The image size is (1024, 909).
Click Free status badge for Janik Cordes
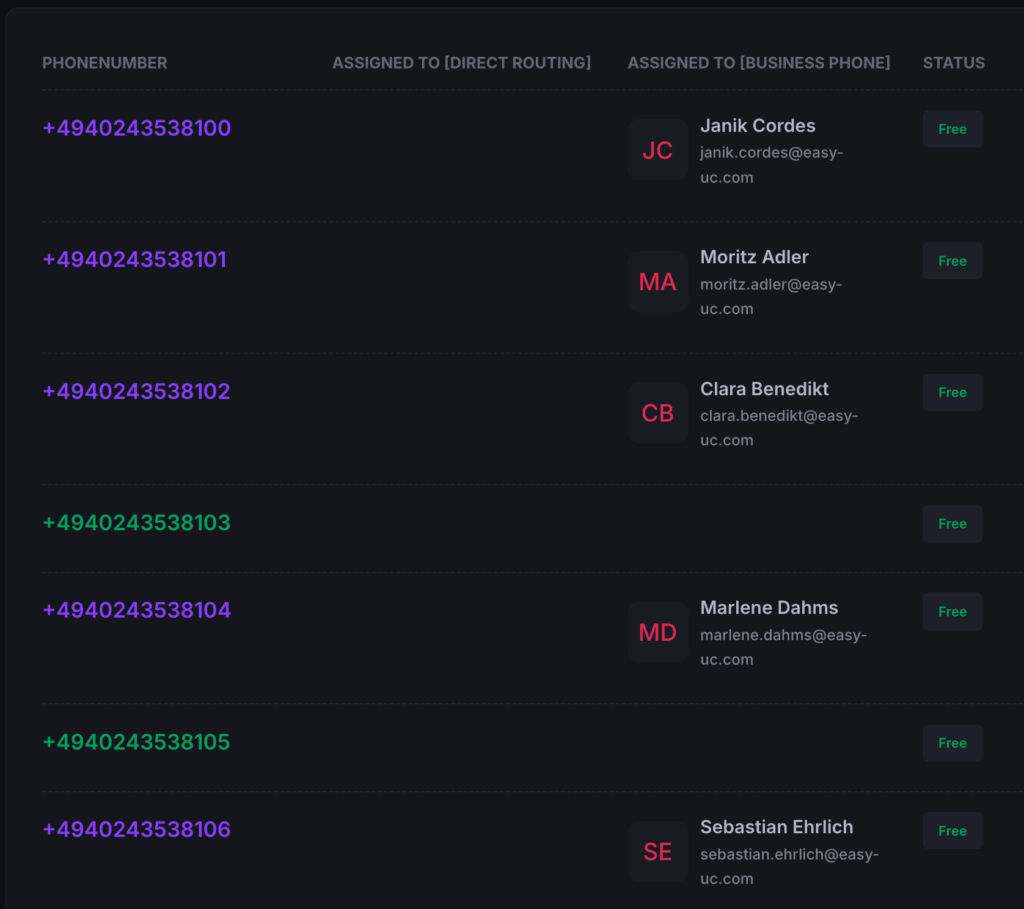(x=952, y=129)
